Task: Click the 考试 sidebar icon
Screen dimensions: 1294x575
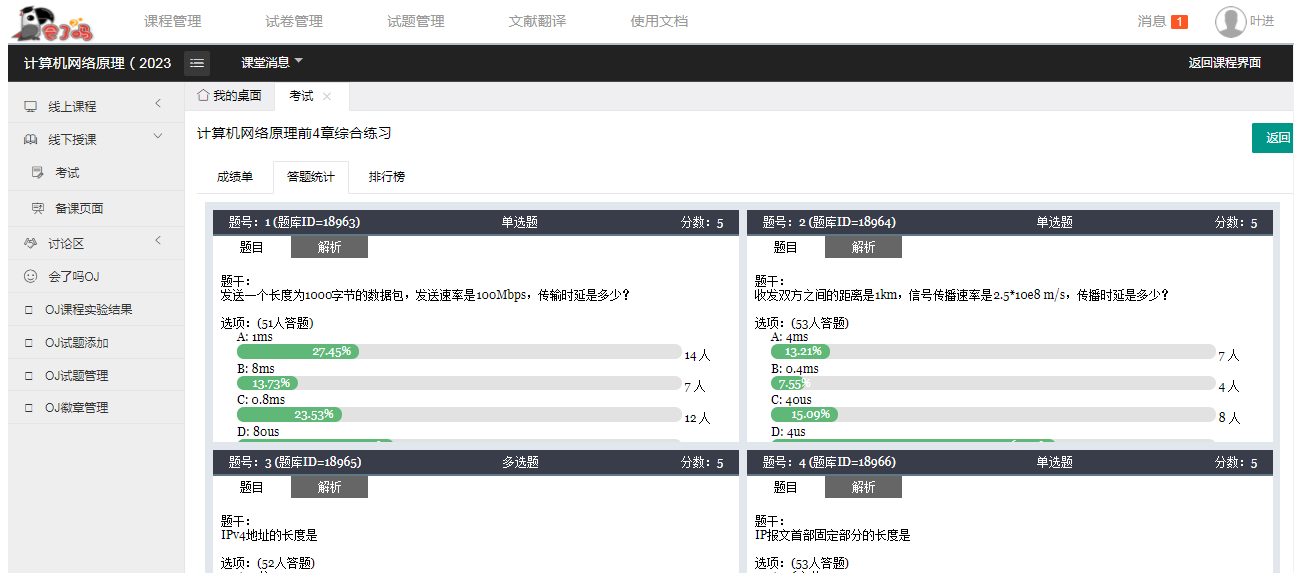Action: click(38, 173)
